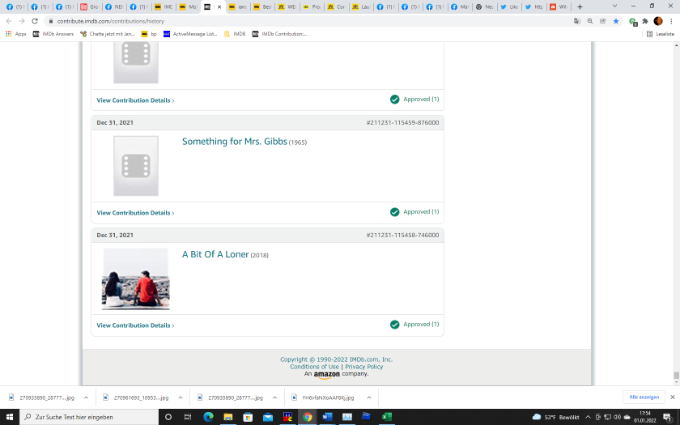Image resolution: width=680 pixels, height=425 pixels.
Task: Click the film placeholder for Mrs. Gibbs
Action: point(135,166)
